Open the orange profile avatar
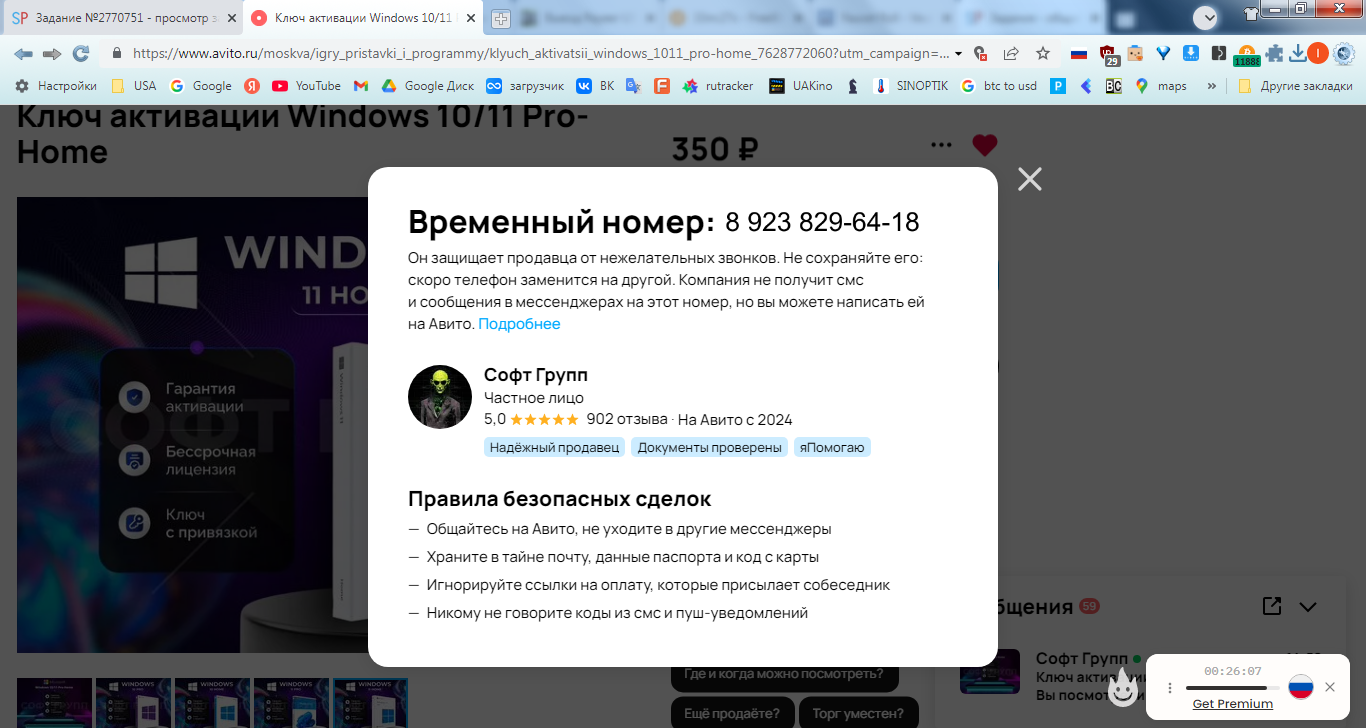 (1318, 54)
